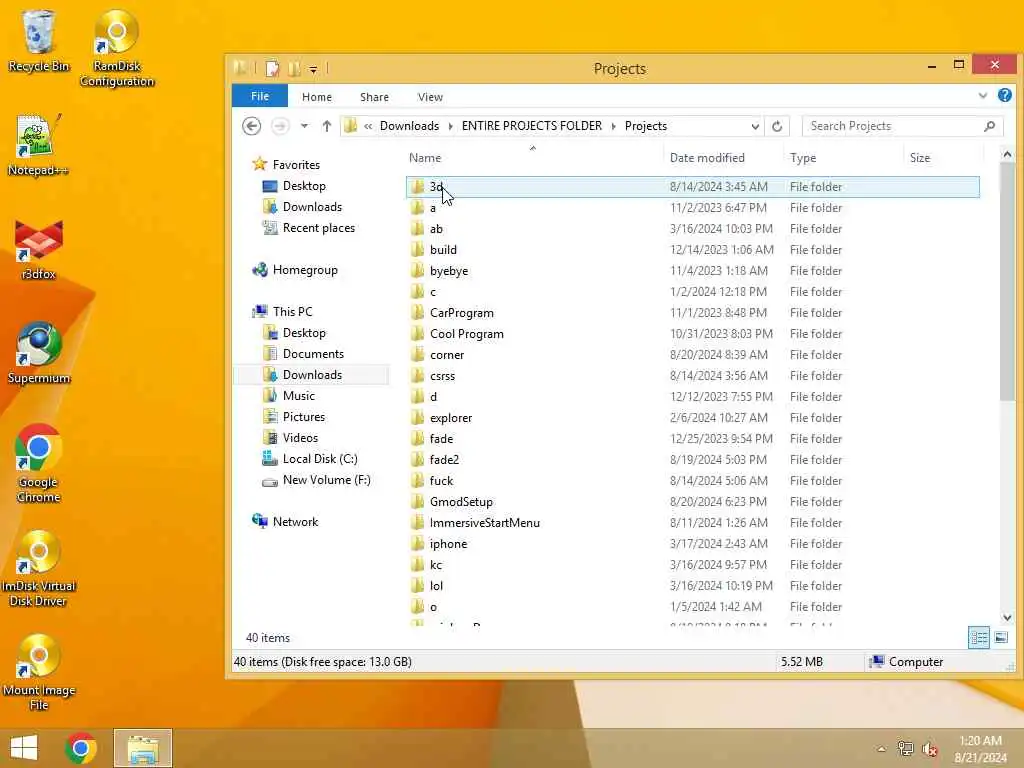Open the muted volume tray icon

930,749
